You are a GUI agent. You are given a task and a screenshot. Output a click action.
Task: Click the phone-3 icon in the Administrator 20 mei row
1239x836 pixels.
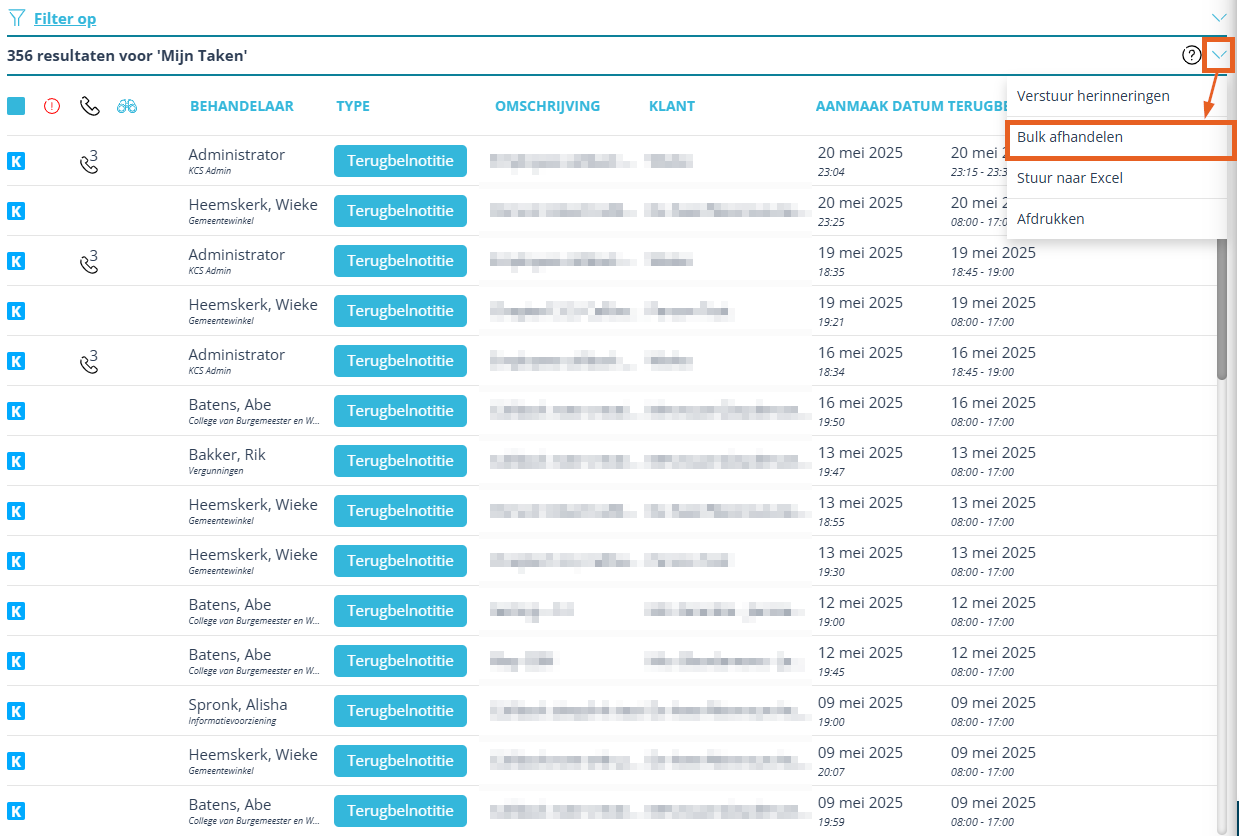[89, 162]
